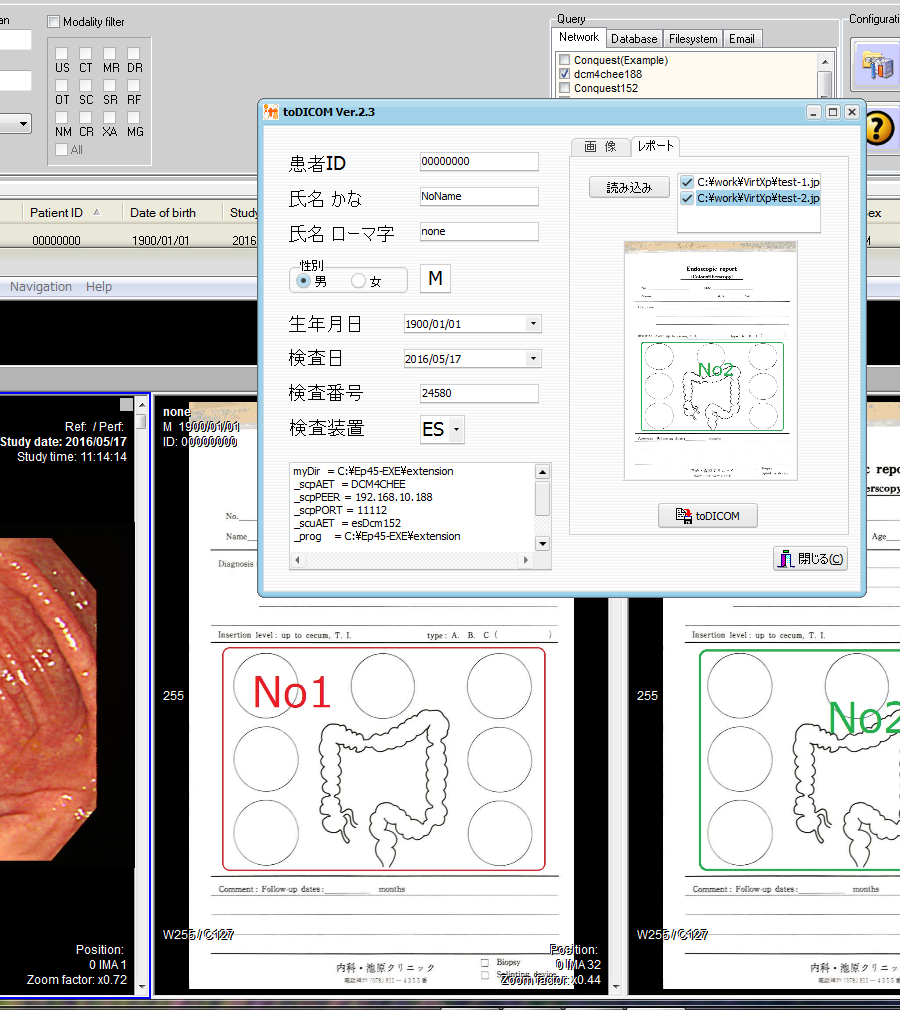Select the 女 (female) radio button
Screen dimensions: 900x1010
pos(358,281)
